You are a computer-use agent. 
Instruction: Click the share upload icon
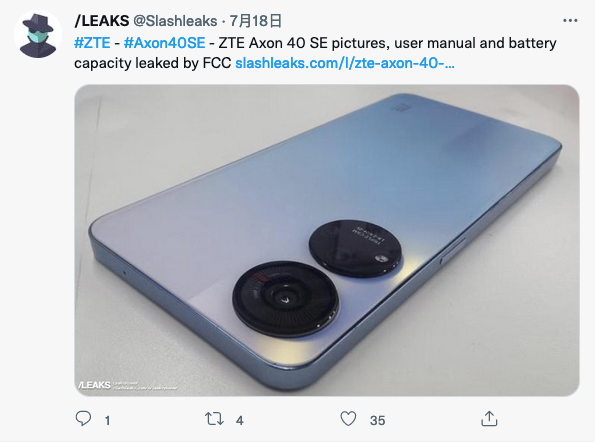(489, 419)
